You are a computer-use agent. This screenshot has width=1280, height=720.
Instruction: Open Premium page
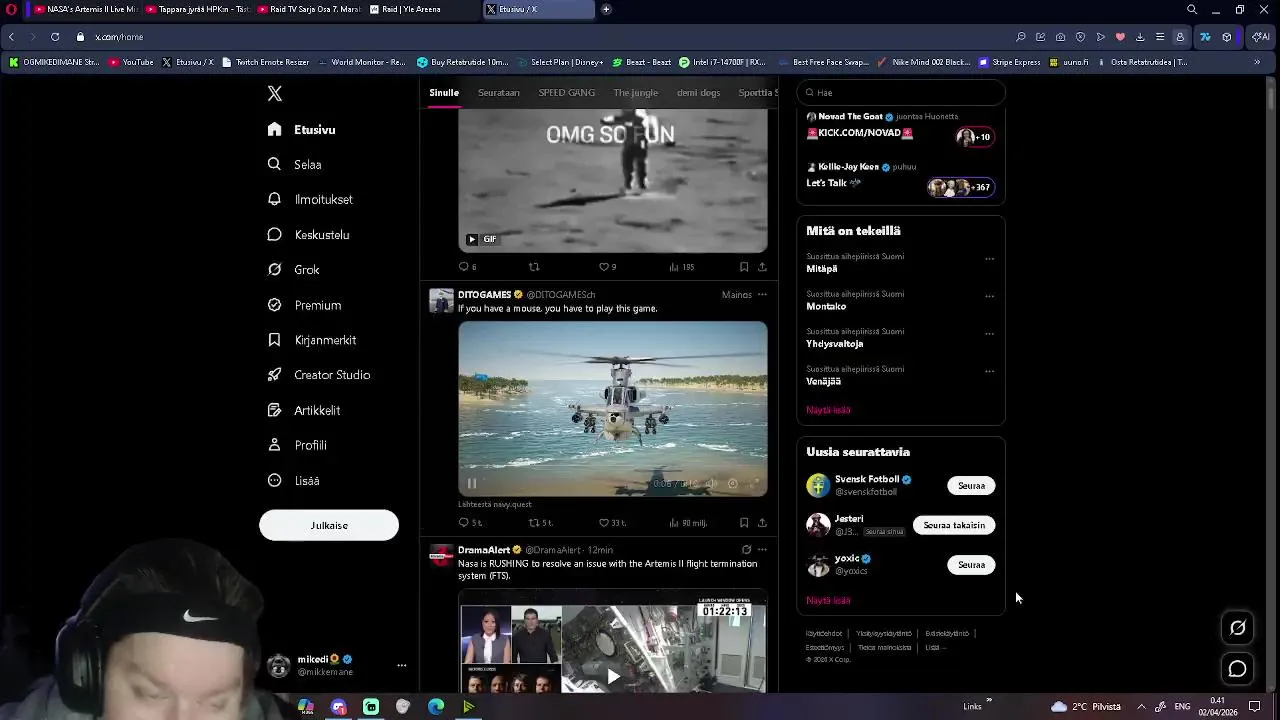pyautogui.click(x=305, y=305)
